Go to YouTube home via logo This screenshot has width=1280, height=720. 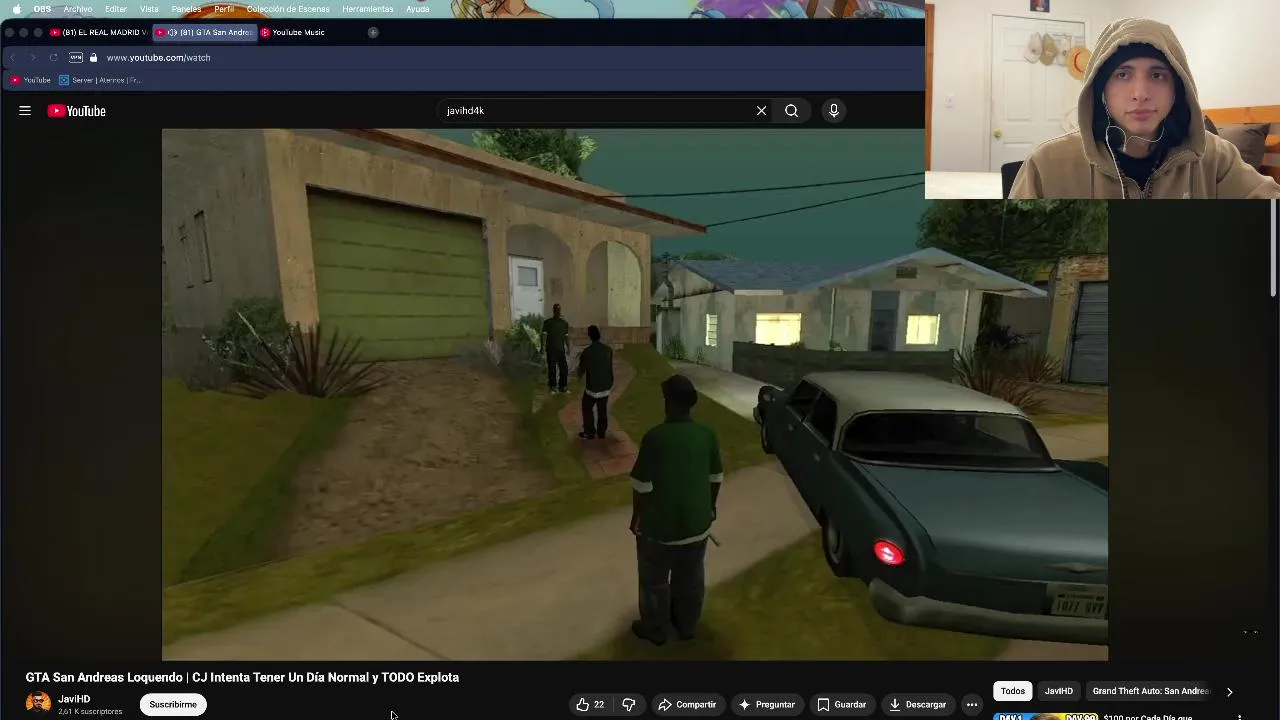tap(76, 111)
